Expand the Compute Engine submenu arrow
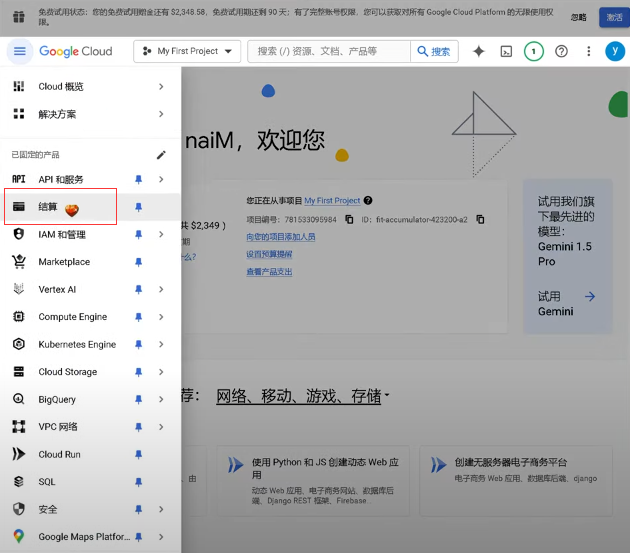The width and height of the screenshot is (630, 553). [161, 317]
